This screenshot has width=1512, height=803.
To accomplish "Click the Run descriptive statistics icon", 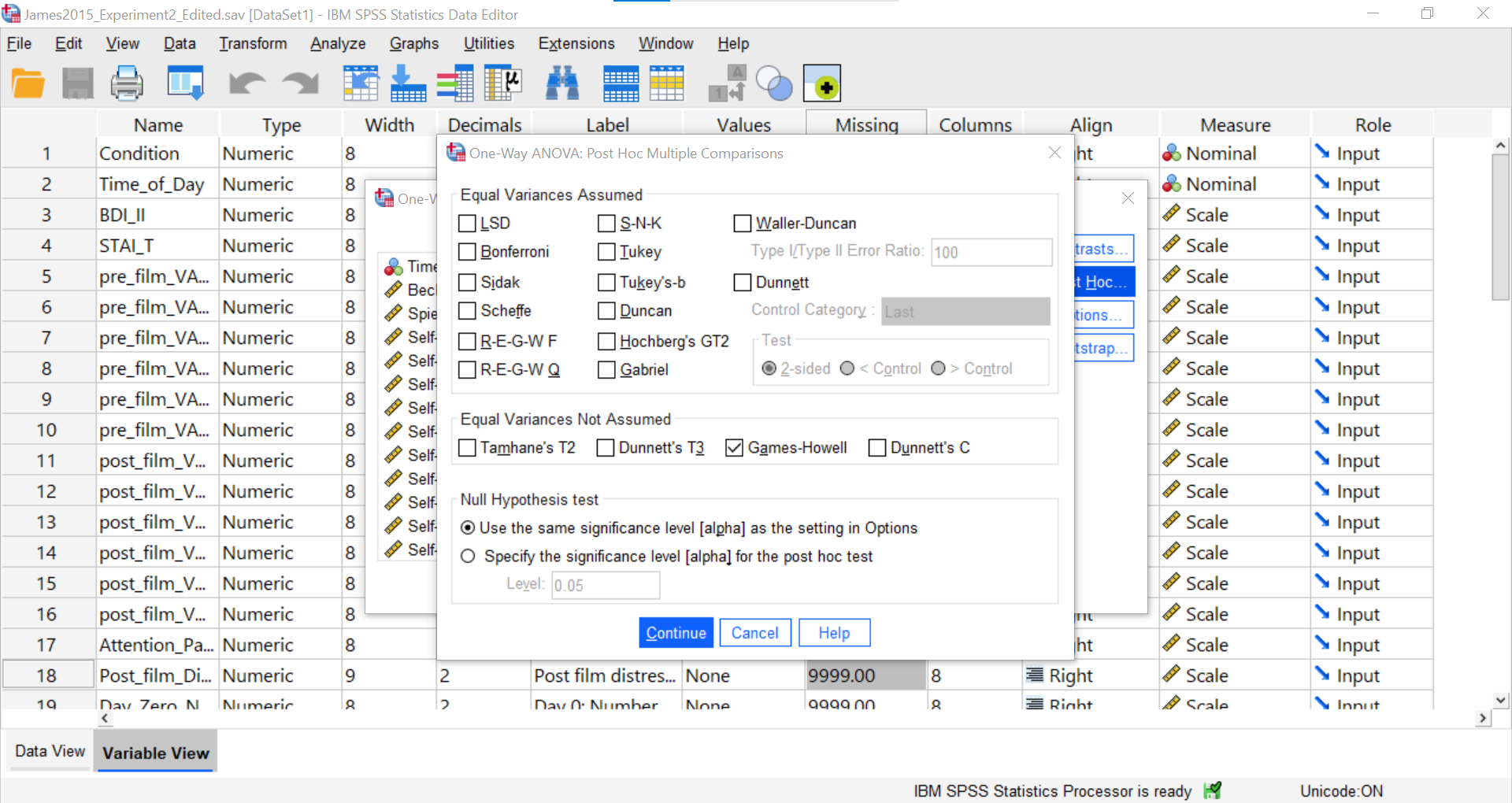I will (x=503, y=83).
